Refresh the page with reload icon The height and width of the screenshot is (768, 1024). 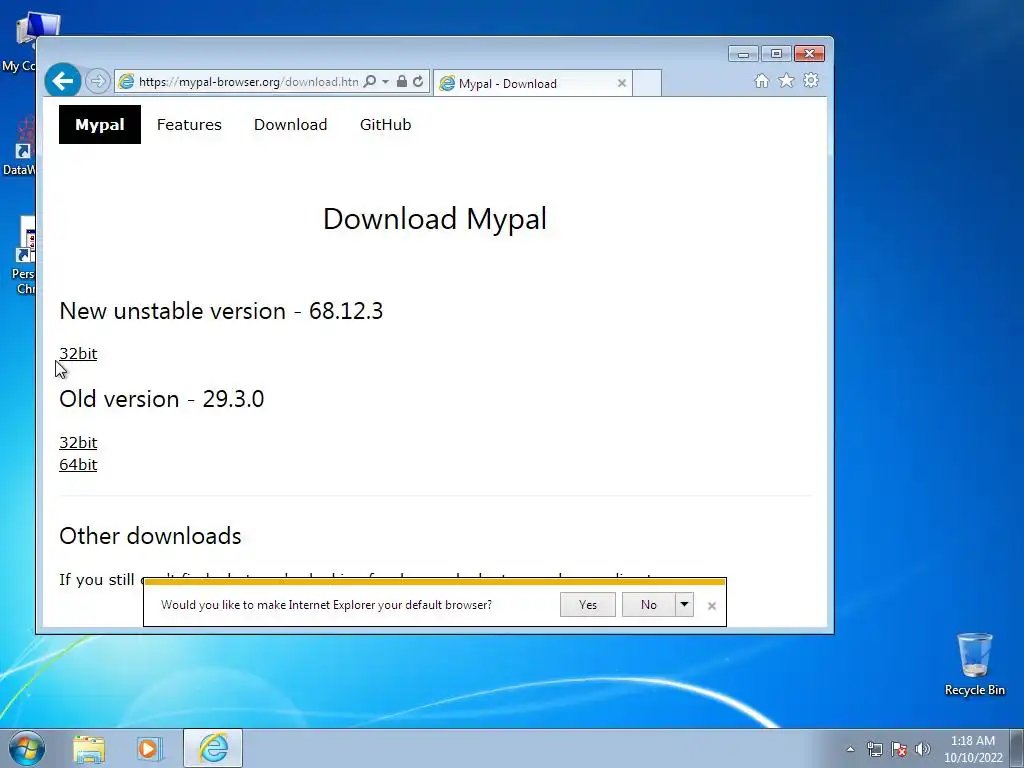pyautogui.click(x=418, y=82)
